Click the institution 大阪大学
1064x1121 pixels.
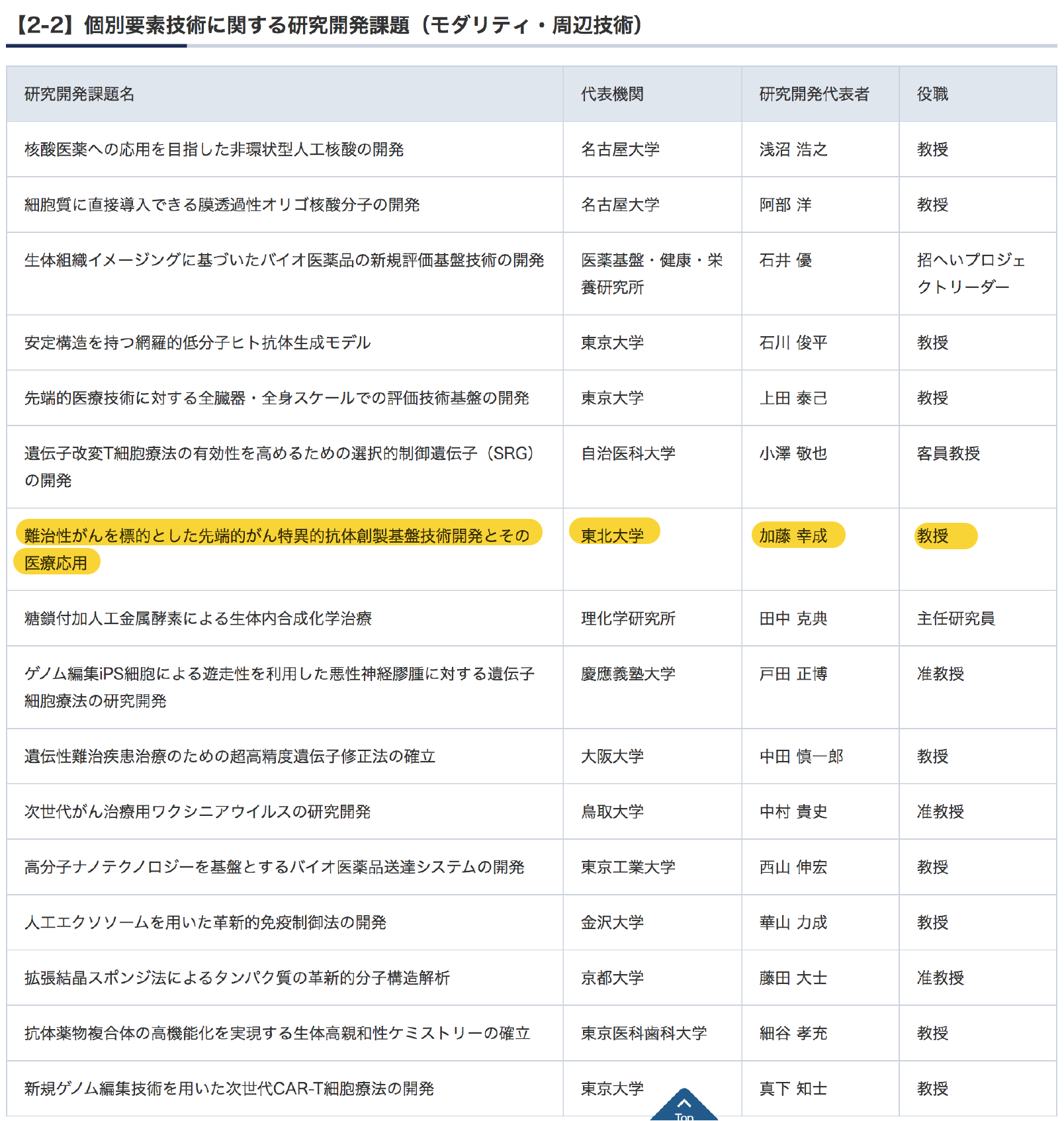click(x=612, y=756)
